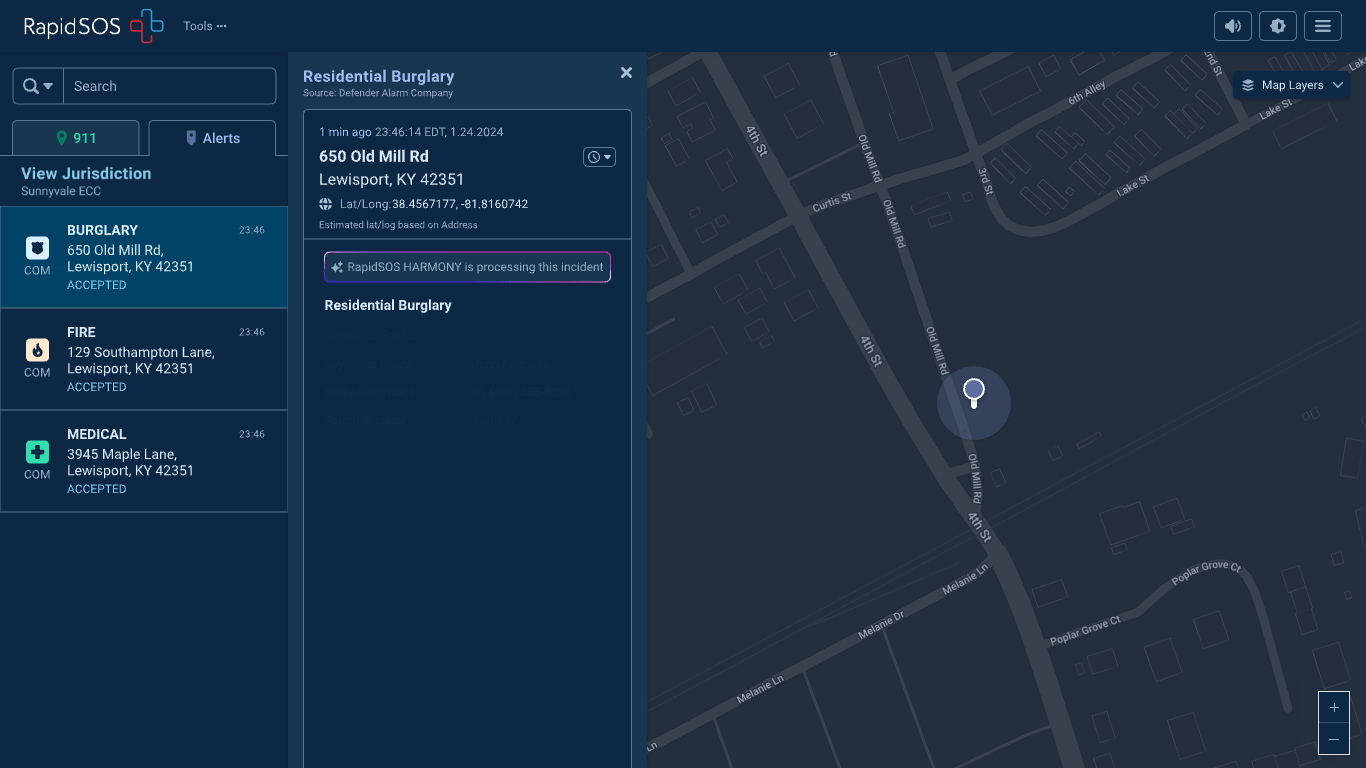Click the Curtis St street label on map
Screen dimensions: 1366x768
pyautogui.click(x=832, y=203)
